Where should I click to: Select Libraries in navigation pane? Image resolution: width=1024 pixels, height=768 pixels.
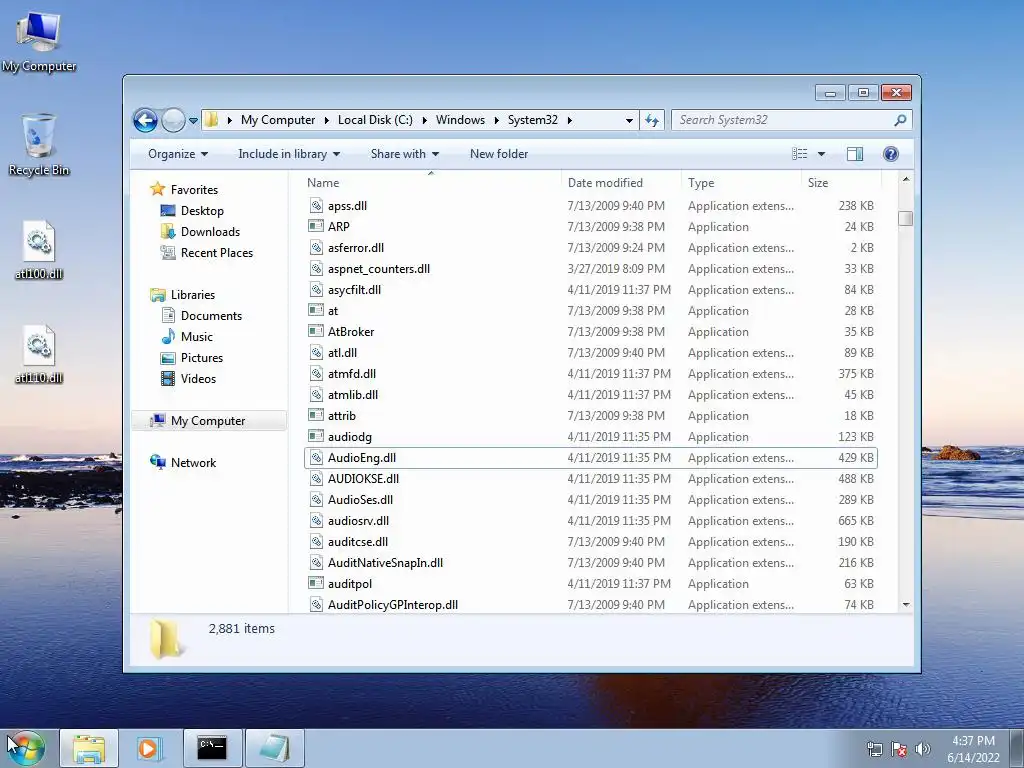(x=192, y=295)
